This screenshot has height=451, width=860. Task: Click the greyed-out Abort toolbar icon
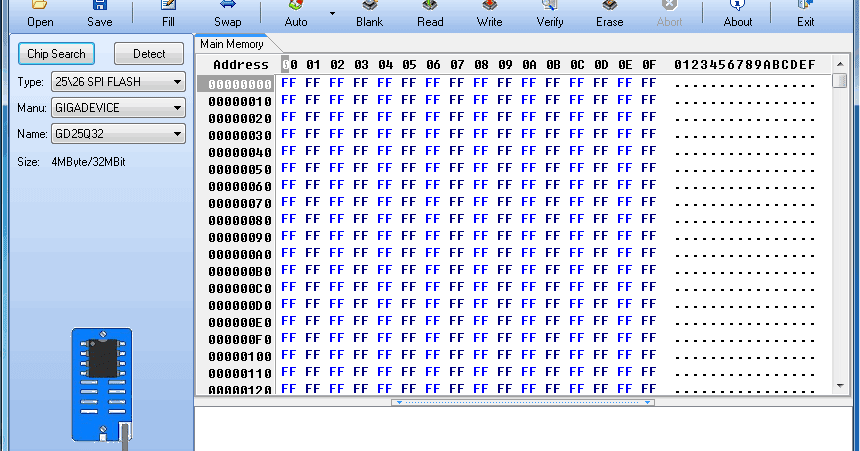[669, 14]
